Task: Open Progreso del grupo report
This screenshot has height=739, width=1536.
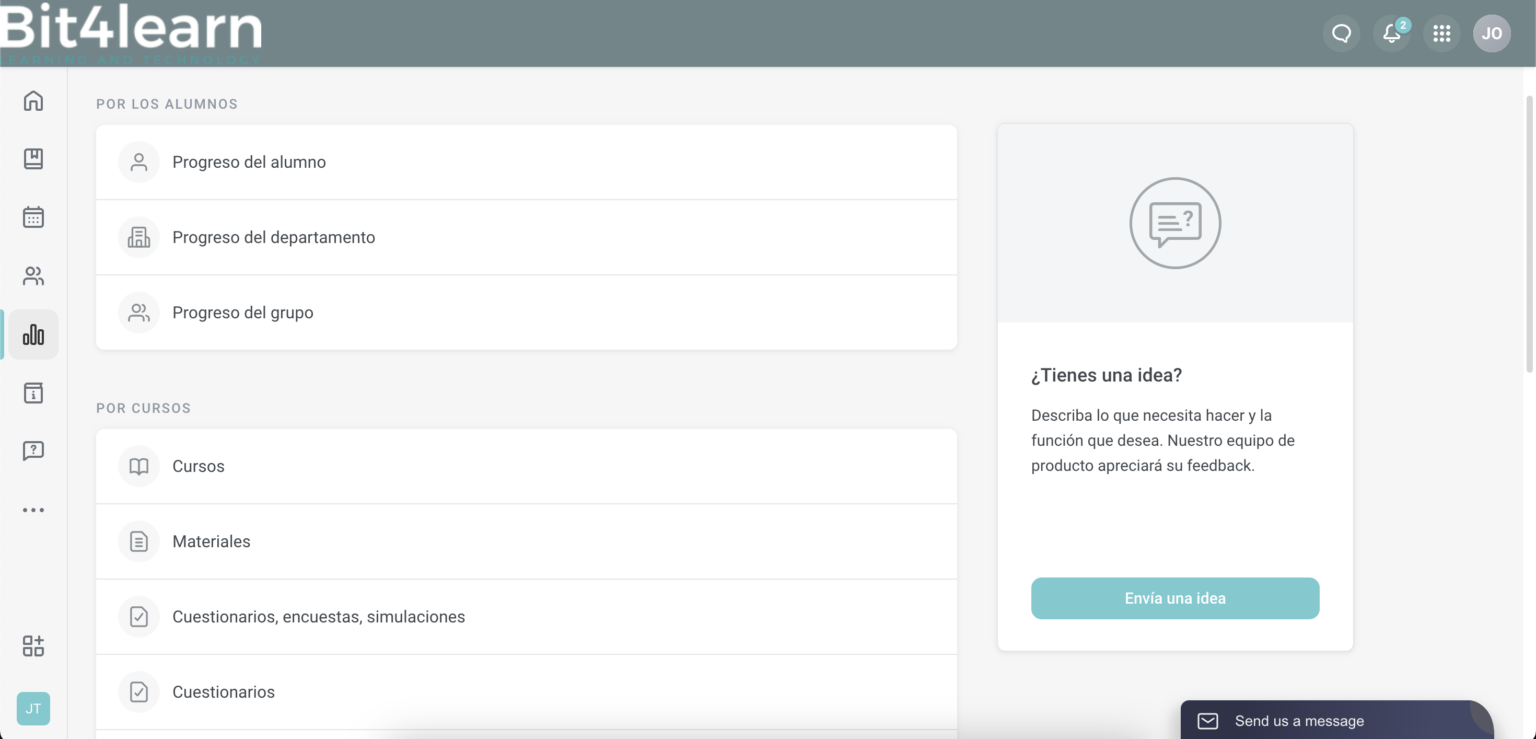Action: point(526,312)
